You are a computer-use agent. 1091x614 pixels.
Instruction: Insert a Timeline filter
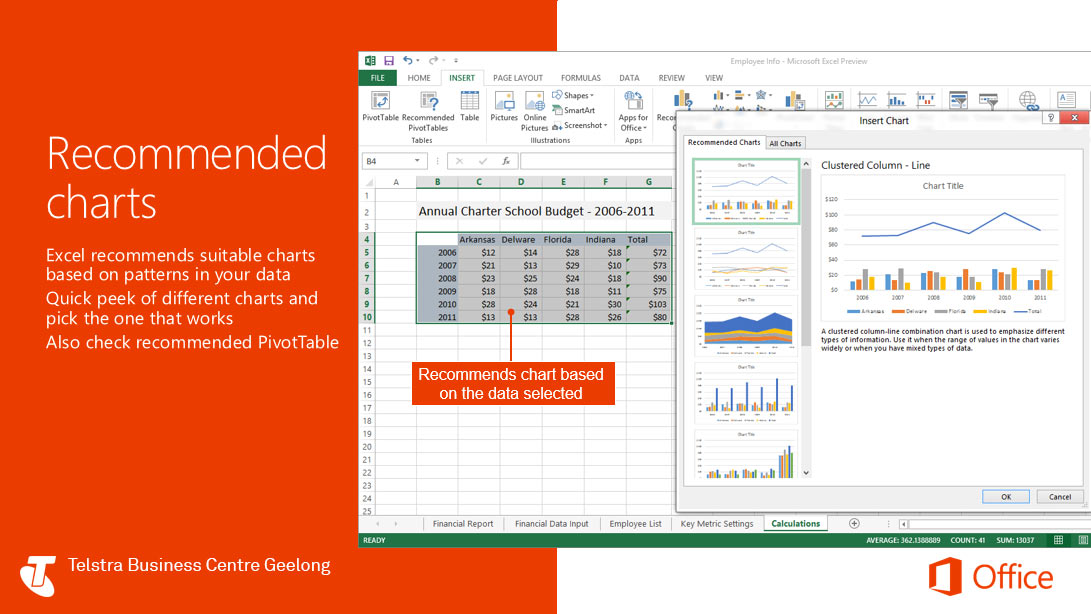988,100
